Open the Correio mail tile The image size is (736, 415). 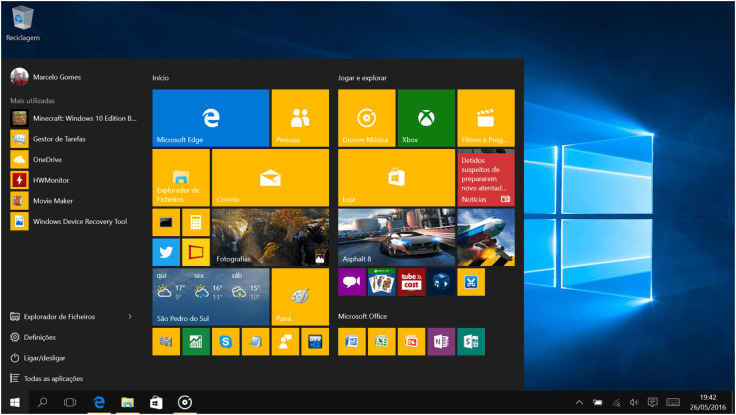(x=270, y=178)
